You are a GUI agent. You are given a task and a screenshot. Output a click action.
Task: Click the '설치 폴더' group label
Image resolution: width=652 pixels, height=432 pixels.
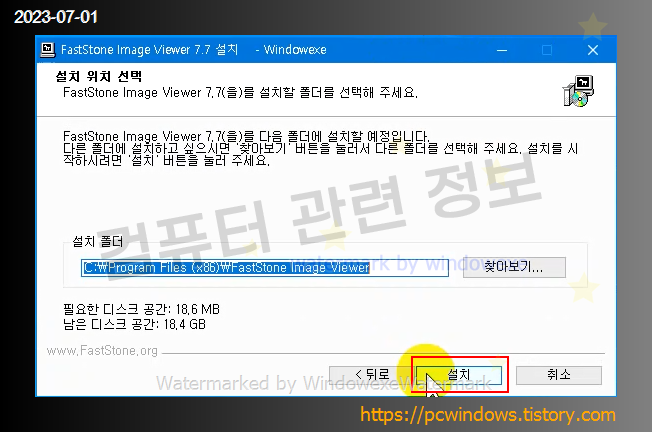(x=98, y=242)
